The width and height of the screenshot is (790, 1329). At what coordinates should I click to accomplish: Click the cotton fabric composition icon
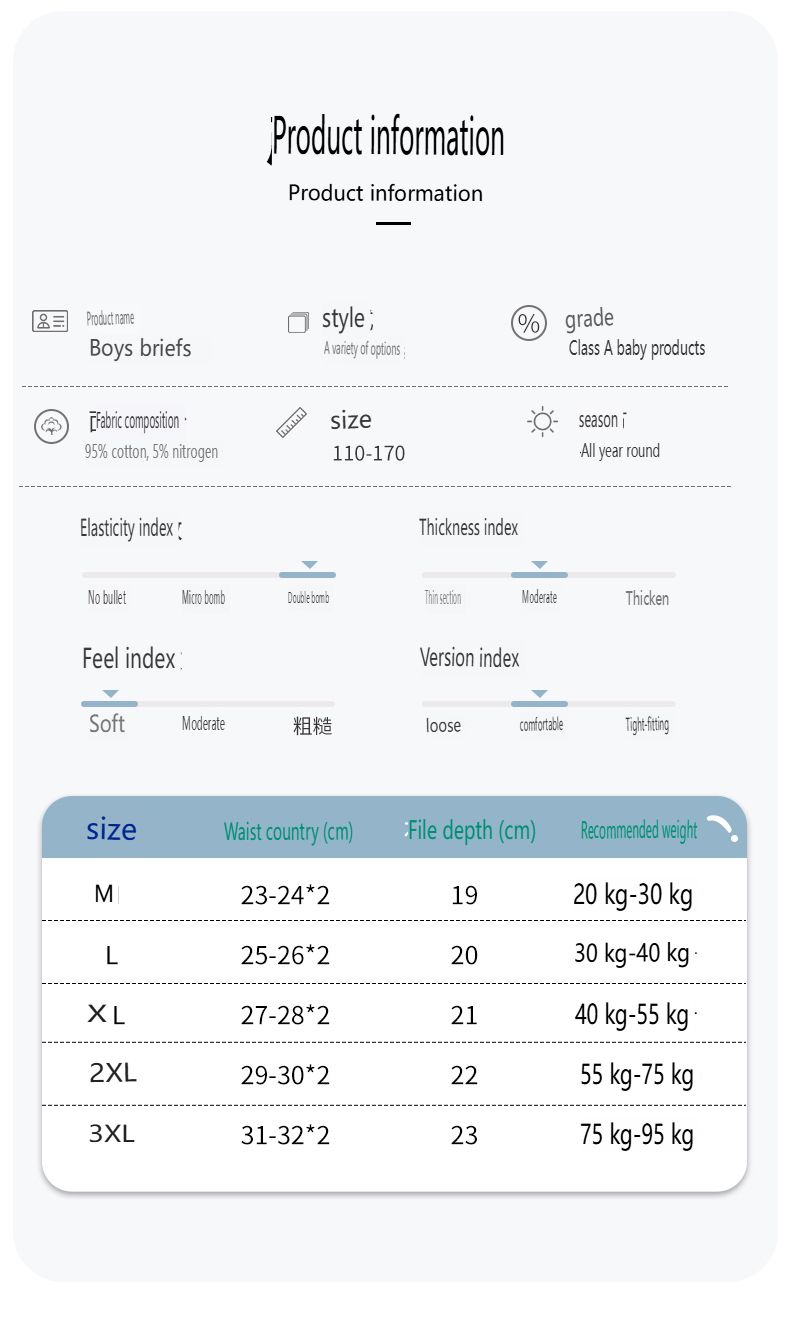51,426
